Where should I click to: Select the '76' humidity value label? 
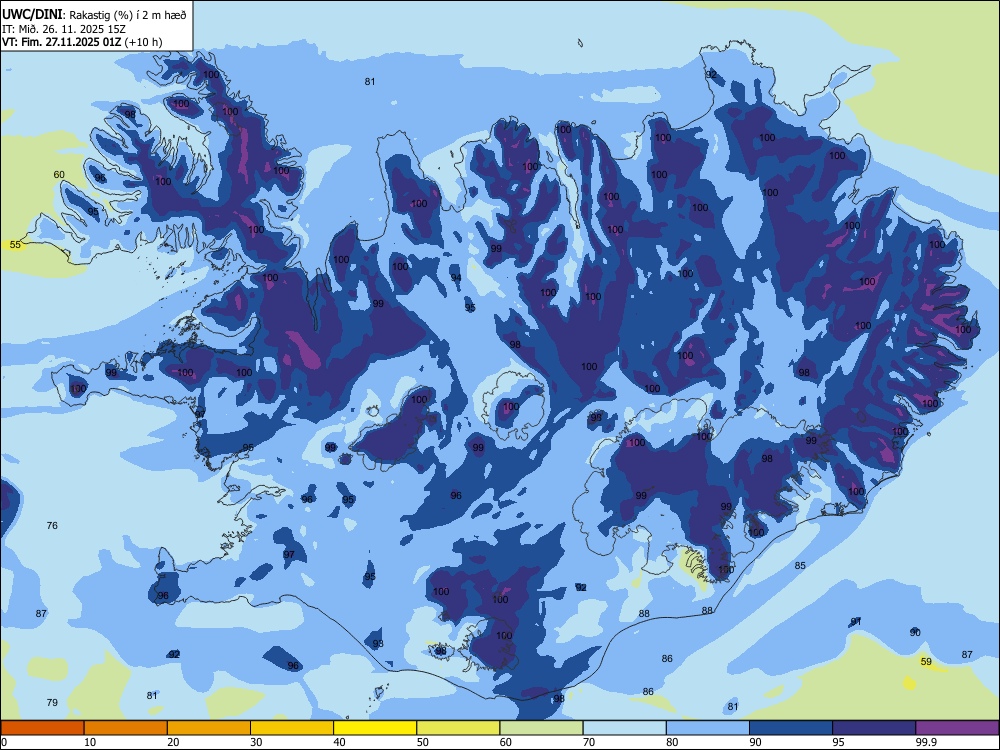(x=52, y=525)
